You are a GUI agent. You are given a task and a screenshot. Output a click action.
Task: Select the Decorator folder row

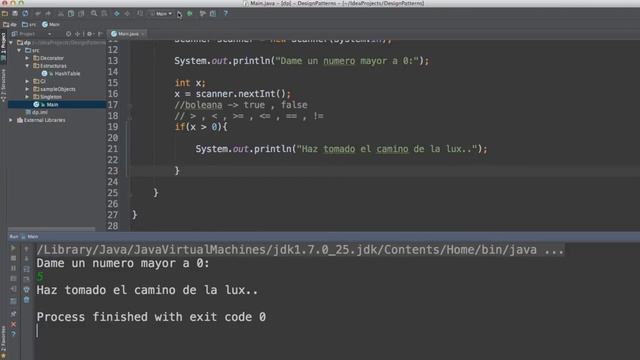pyautogui.click(x=48, y=58)
